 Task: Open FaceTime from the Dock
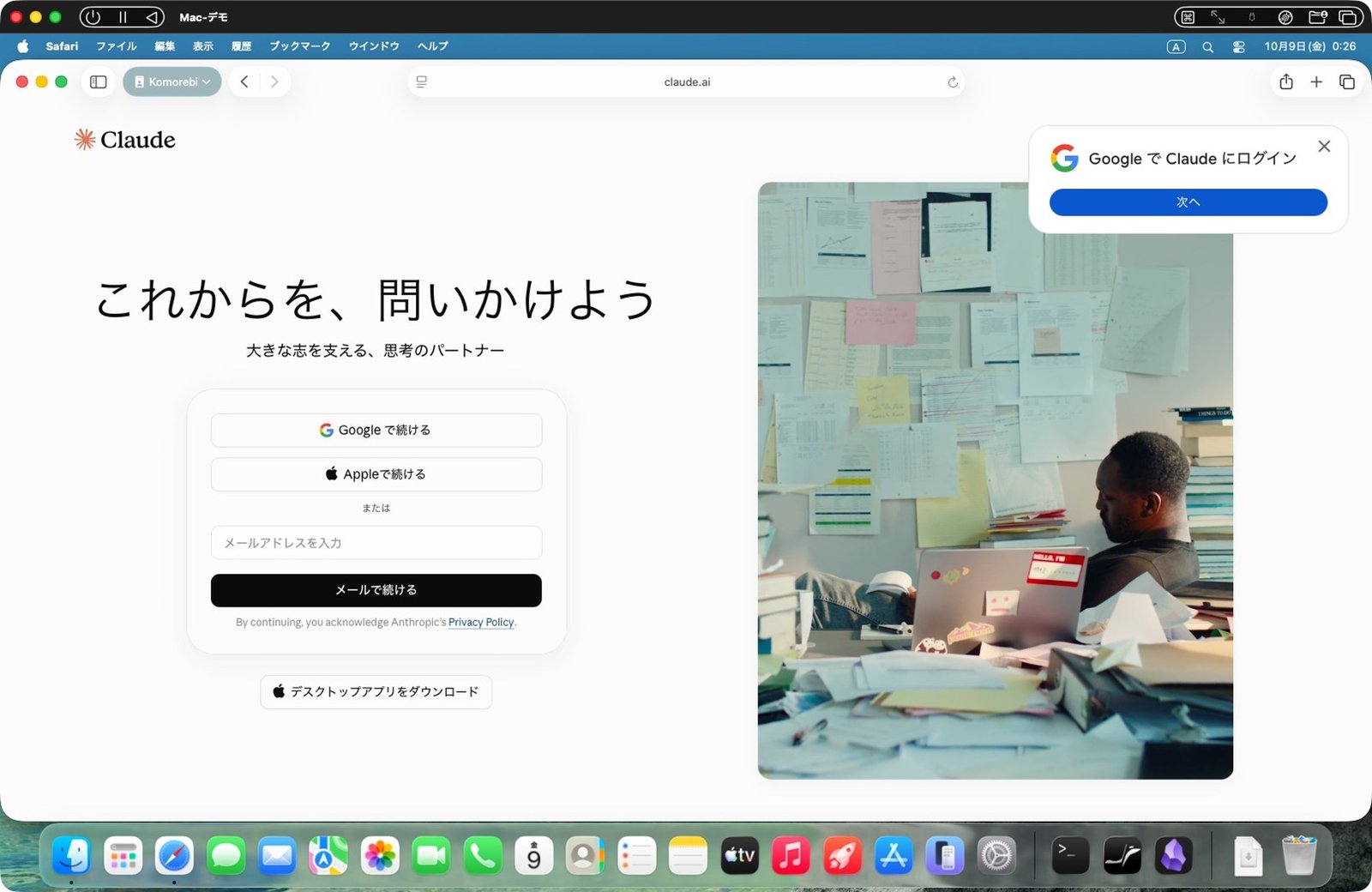click(431, 856)
